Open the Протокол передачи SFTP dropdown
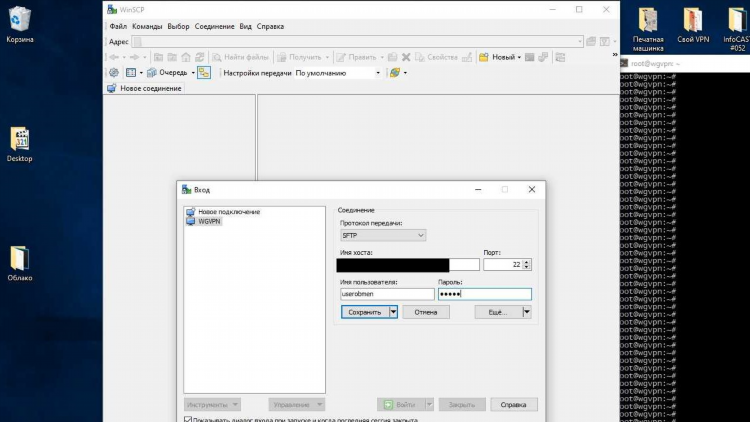The height and width of the screenshot is (422, 750). coord(383,235)
